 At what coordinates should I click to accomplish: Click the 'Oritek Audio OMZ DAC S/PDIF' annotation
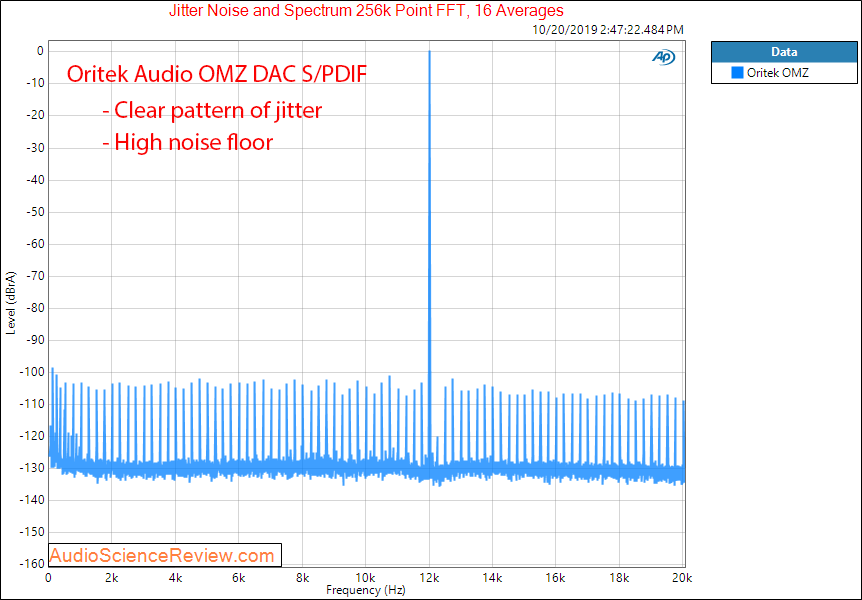pos(217,74)
